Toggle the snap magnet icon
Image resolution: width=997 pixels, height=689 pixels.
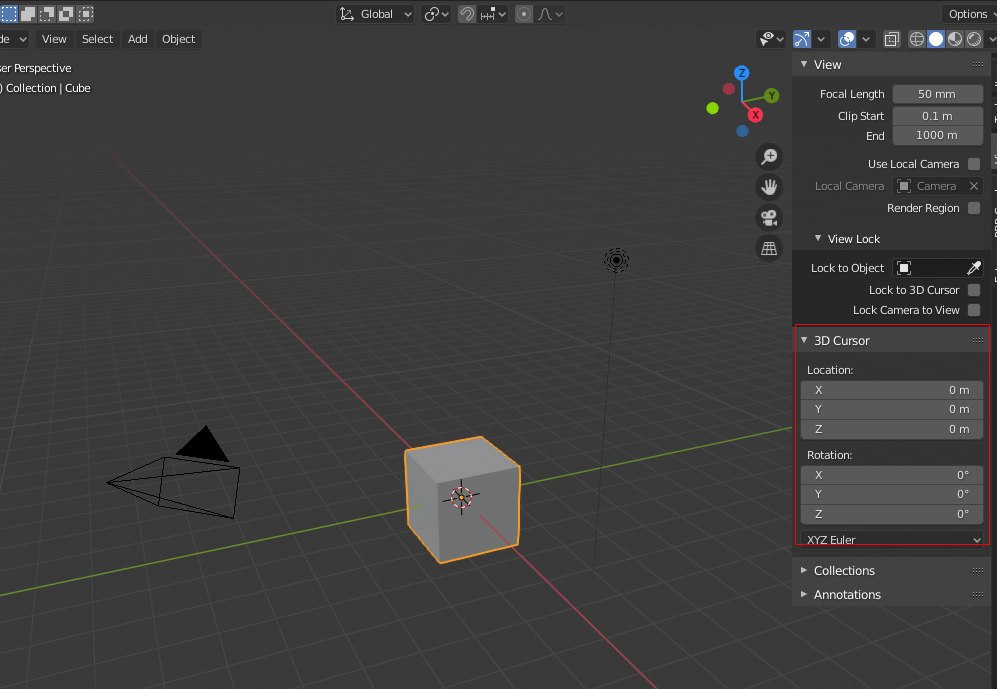coord(467,14)
